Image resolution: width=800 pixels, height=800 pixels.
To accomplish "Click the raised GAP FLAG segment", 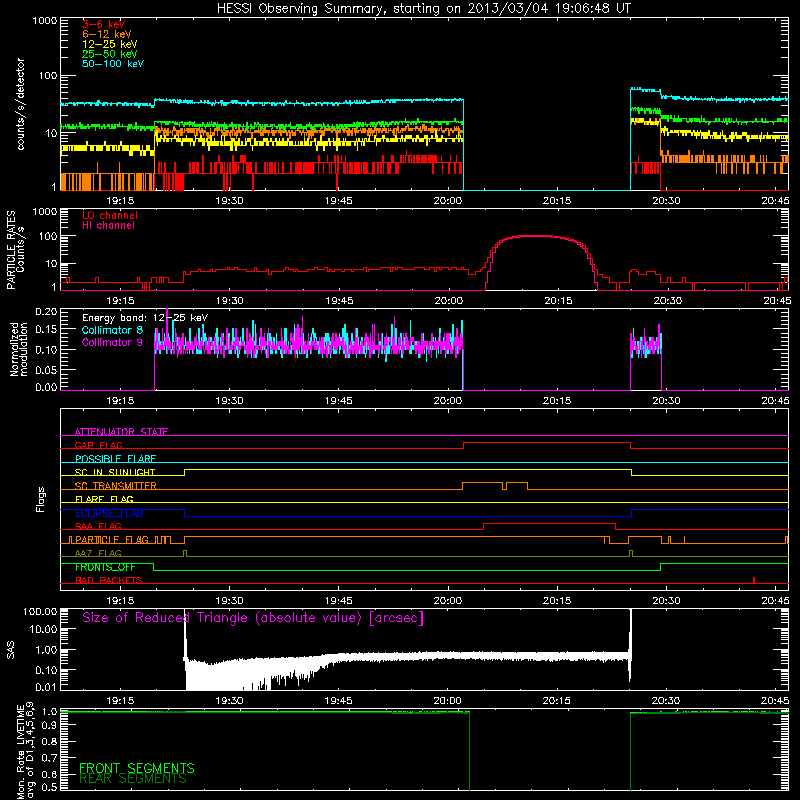I will coord(547,443).
